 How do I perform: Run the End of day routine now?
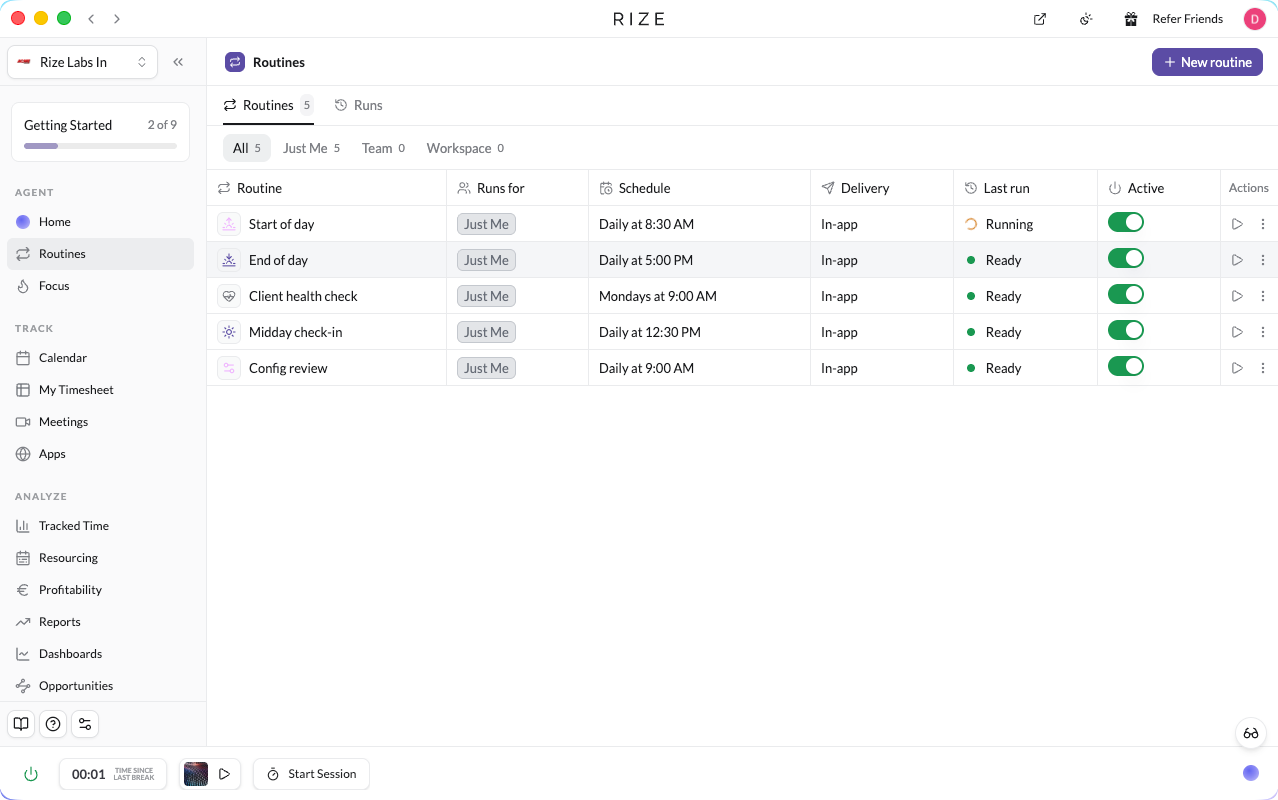point(1237,260)
